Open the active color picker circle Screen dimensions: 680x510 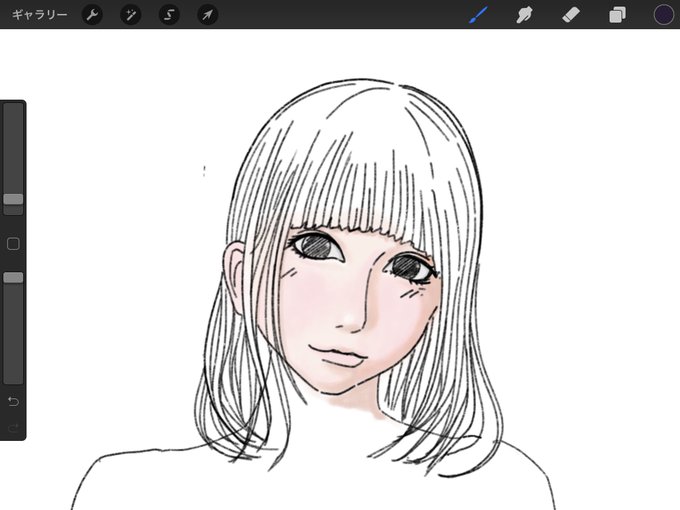(x=664, y=15)
